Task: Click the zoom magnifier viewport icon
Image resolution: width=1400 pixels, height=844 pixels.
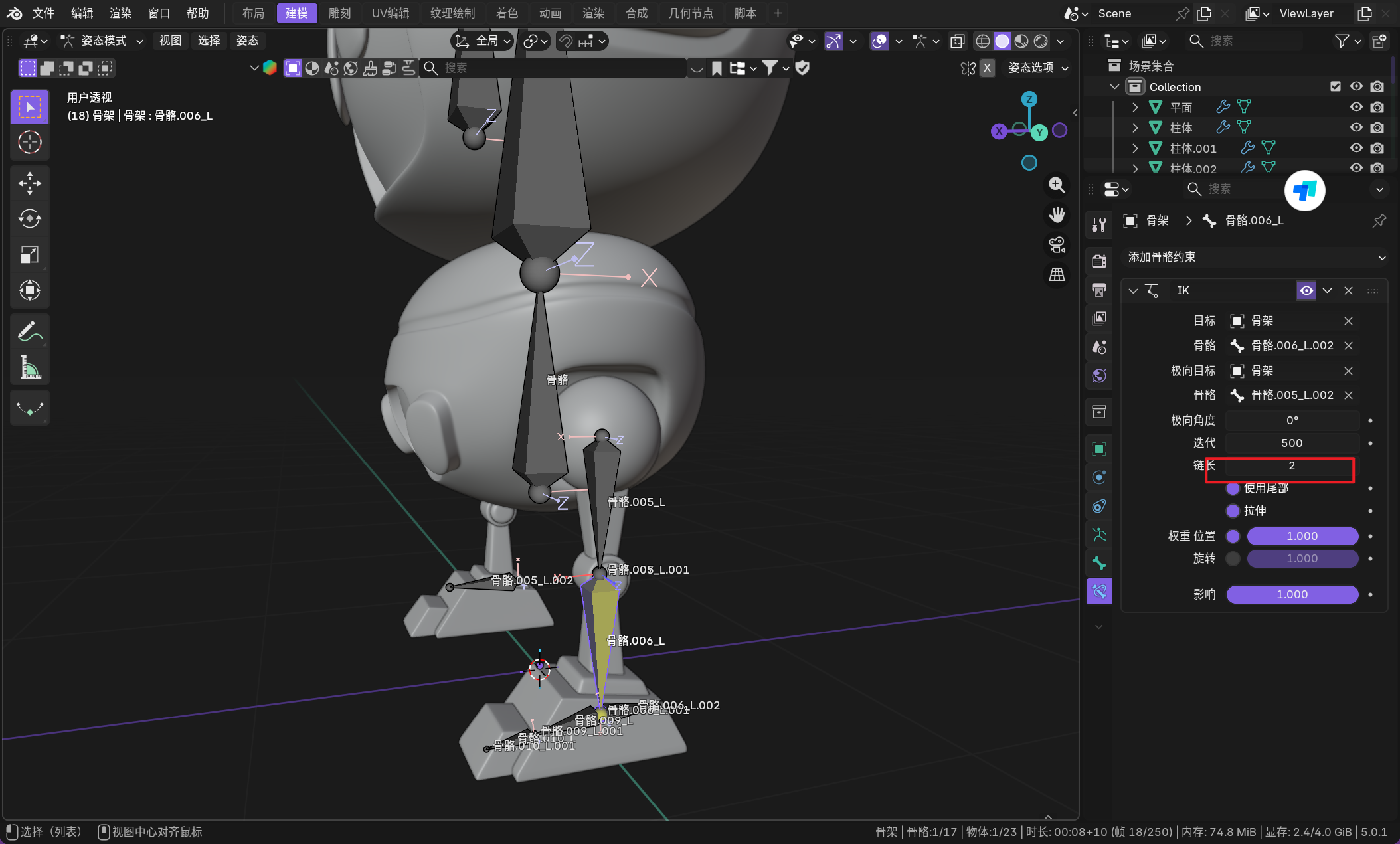Action: coord(1057,185)
